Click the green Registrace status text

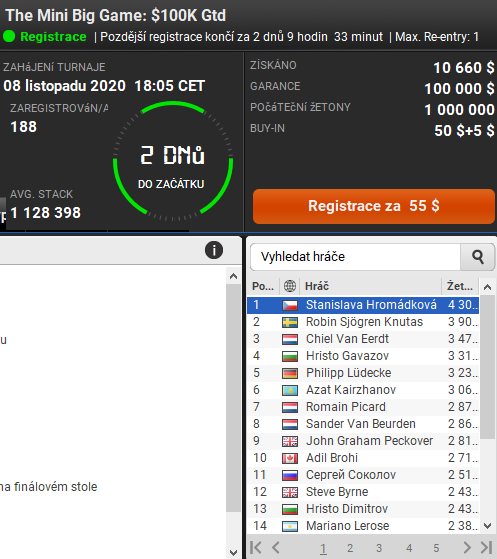click(x=53, y=36)
